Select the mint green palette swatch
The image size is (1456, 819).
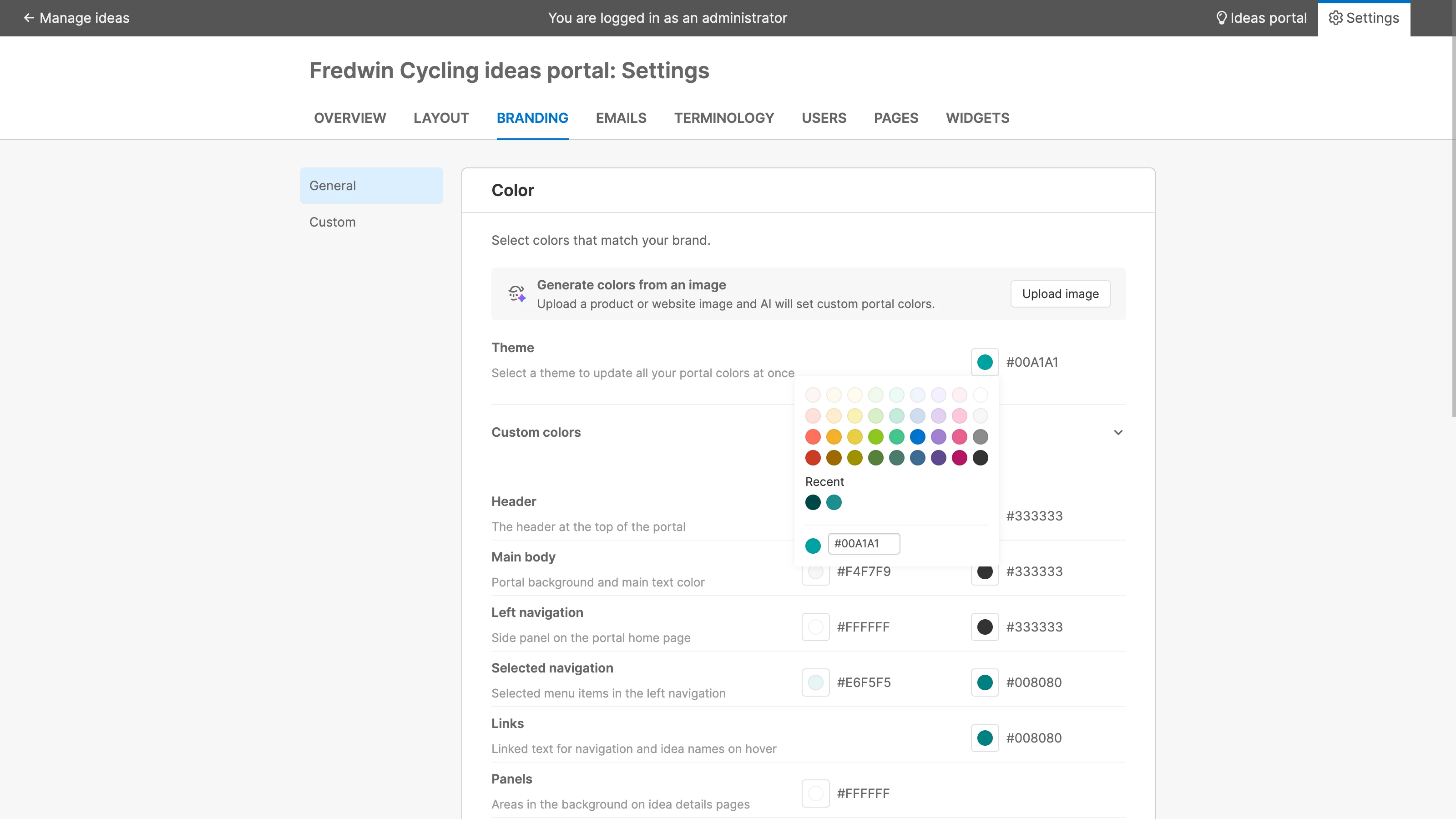pyautogui.click(x=896, y=437)
